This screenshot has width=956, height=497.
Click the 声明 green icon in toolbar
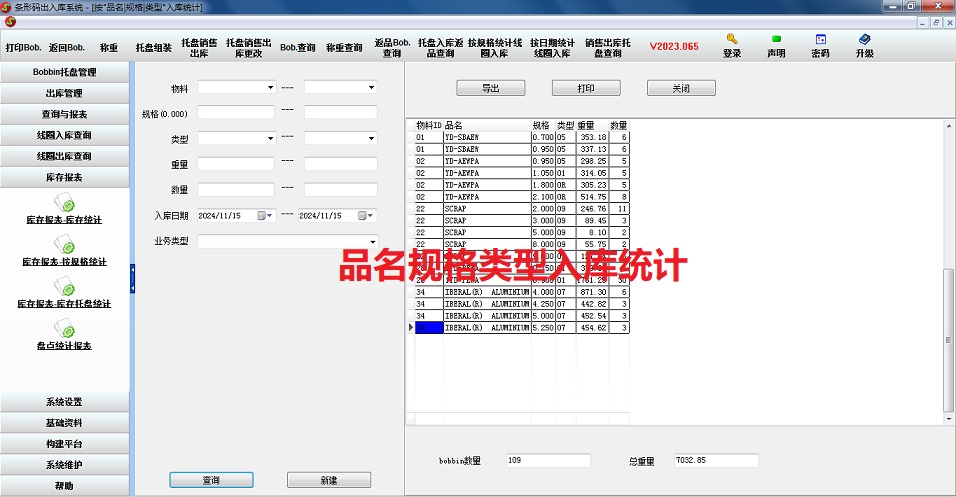[776, 41]
